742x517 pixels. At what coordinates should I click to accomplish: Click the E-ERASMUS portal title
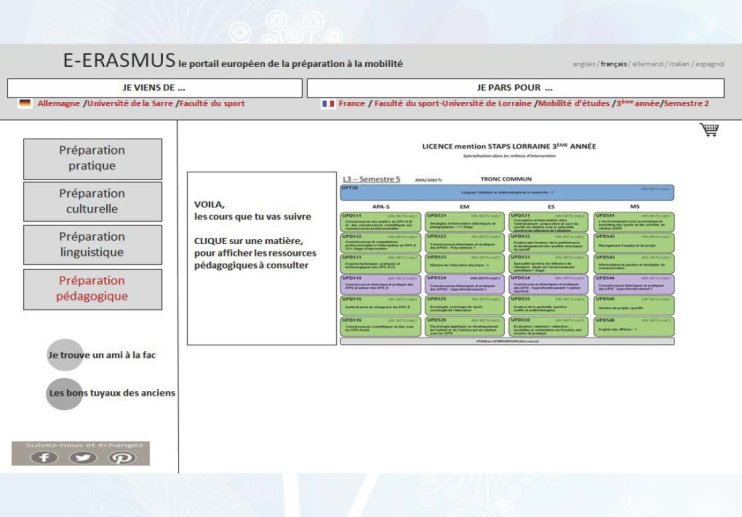click(119, 61)
